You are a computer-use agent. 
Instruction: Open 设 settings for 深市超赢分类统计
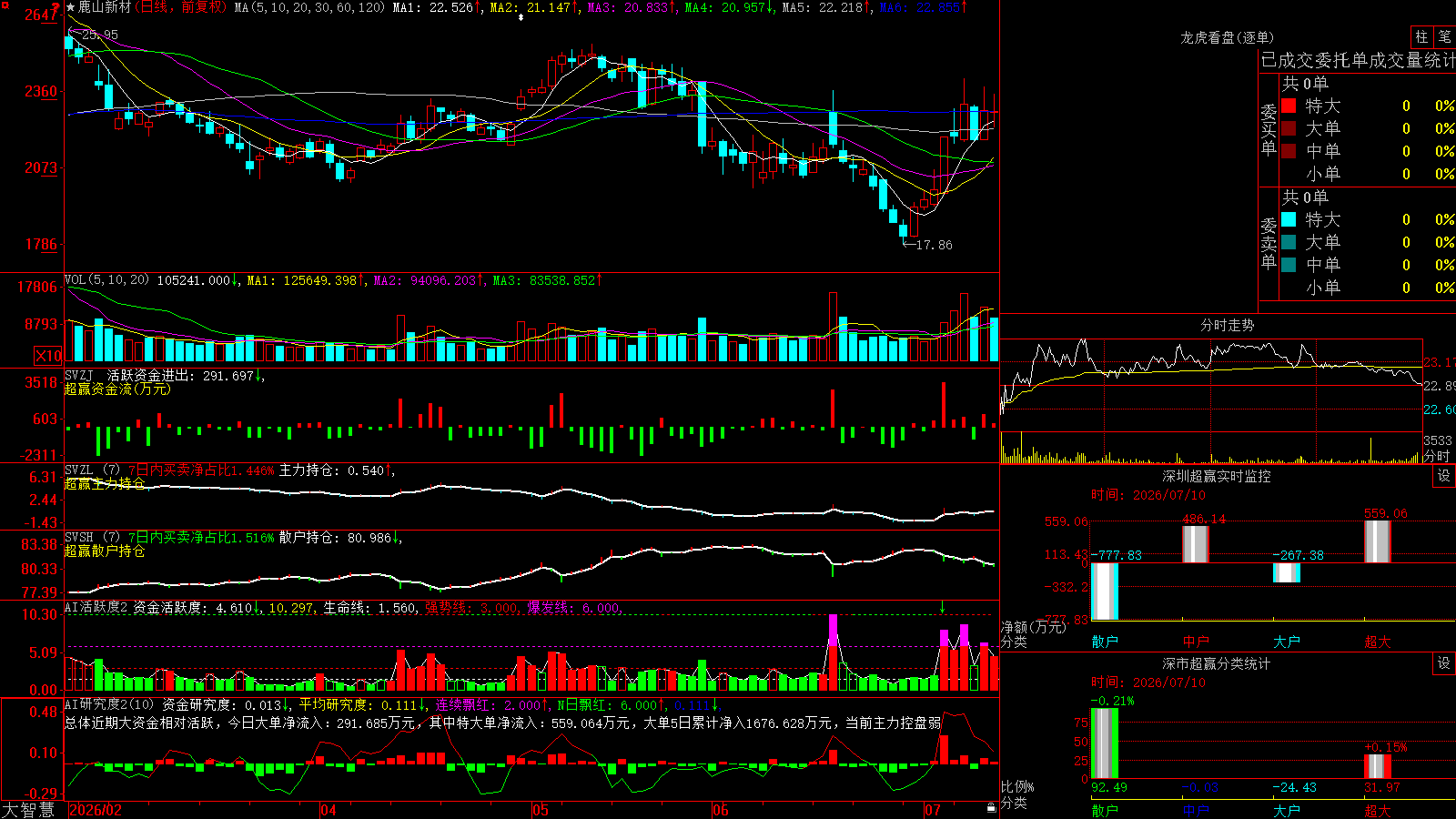pos(1444,663)
